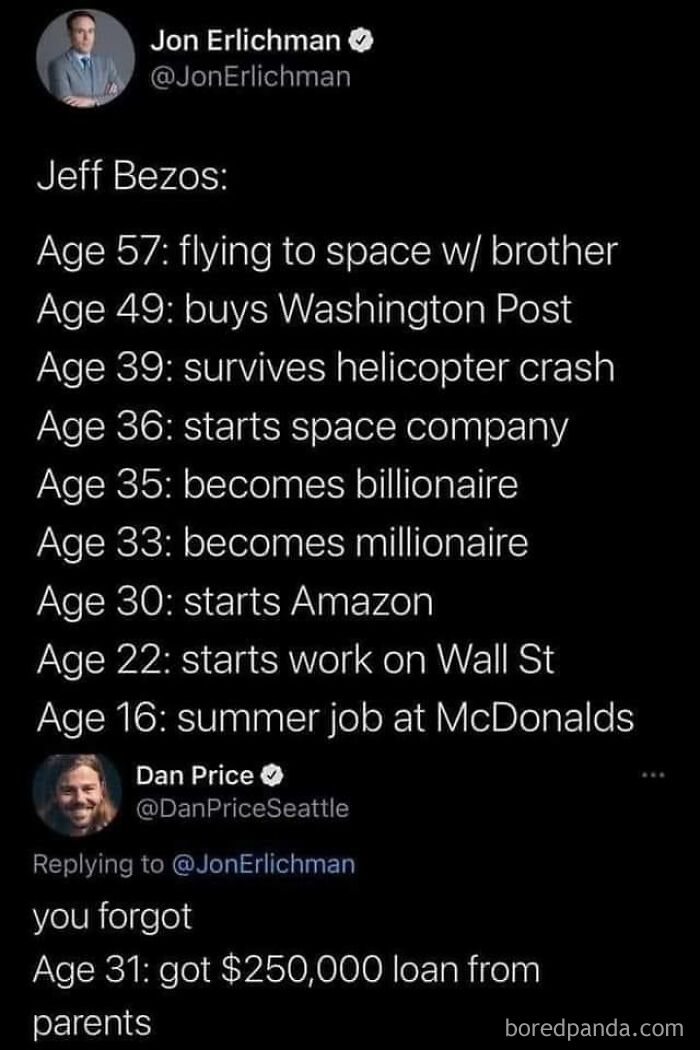Open the boredpanda.com watermark link
The image size is (700, 1050).
point(593,1030)
